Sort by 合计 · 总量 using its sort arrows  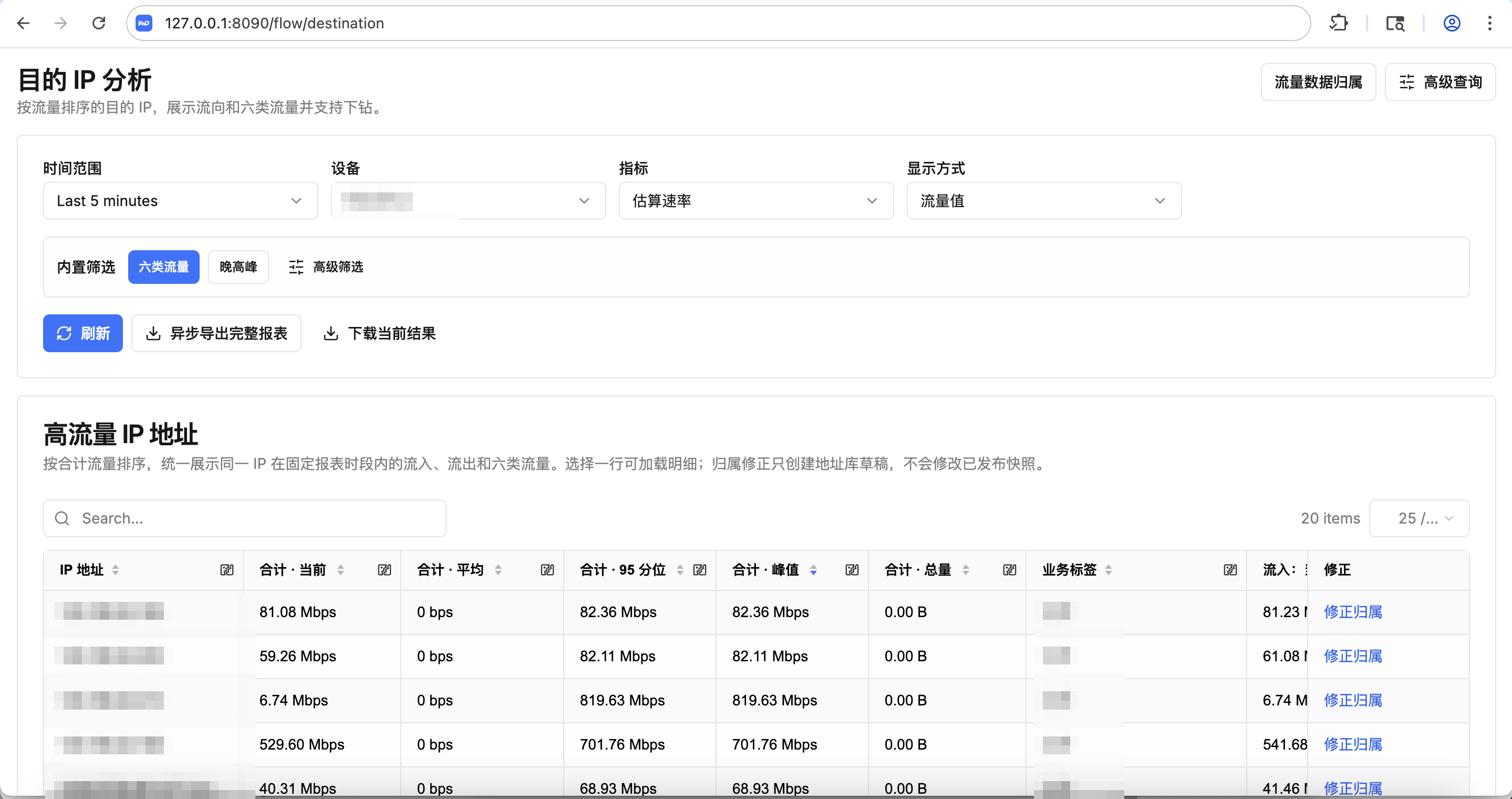[966, 570]
